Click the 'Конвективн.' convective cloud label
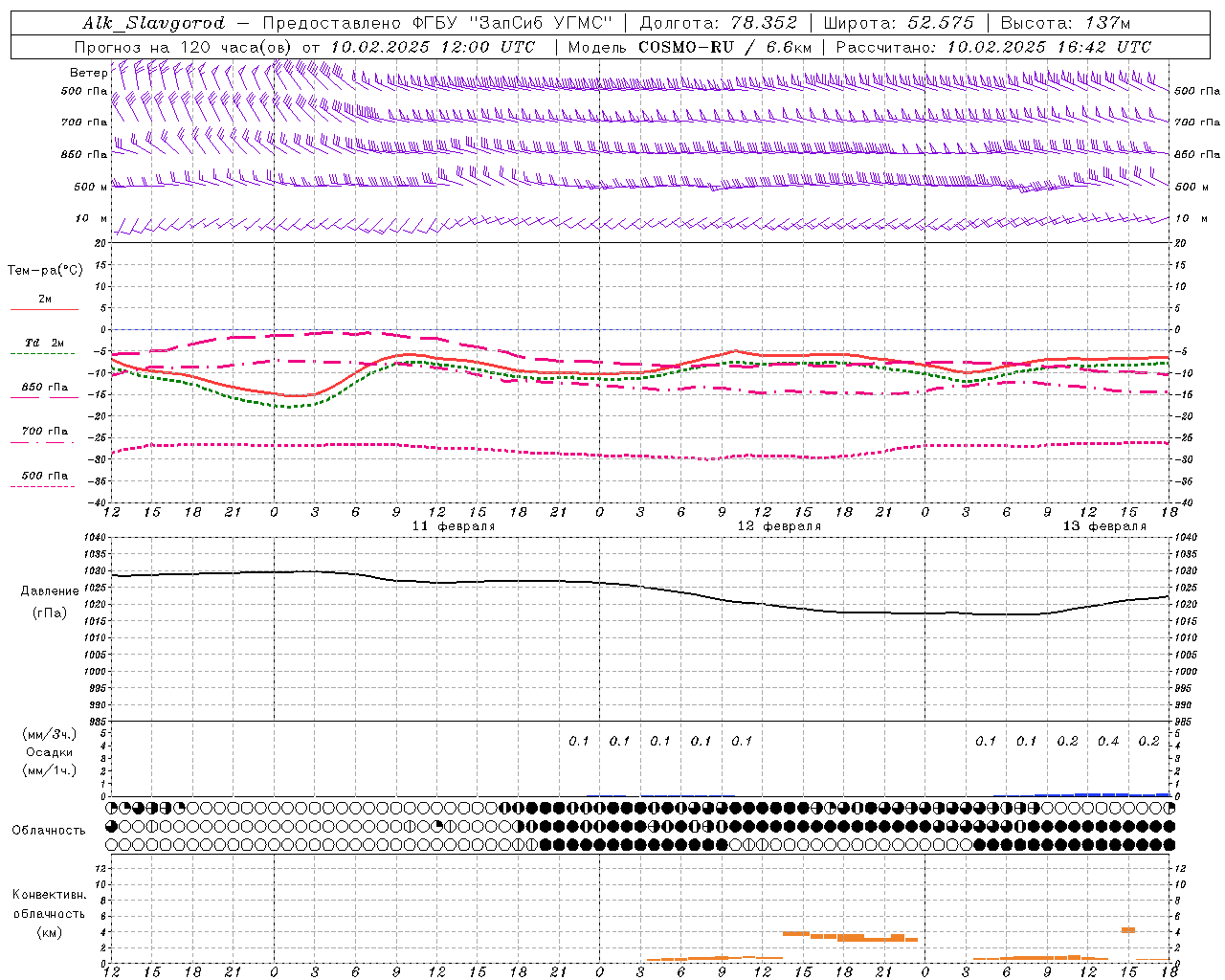The width and height of the screenshot is (1225, 980). pyautogui.click(x=50, y=895)
